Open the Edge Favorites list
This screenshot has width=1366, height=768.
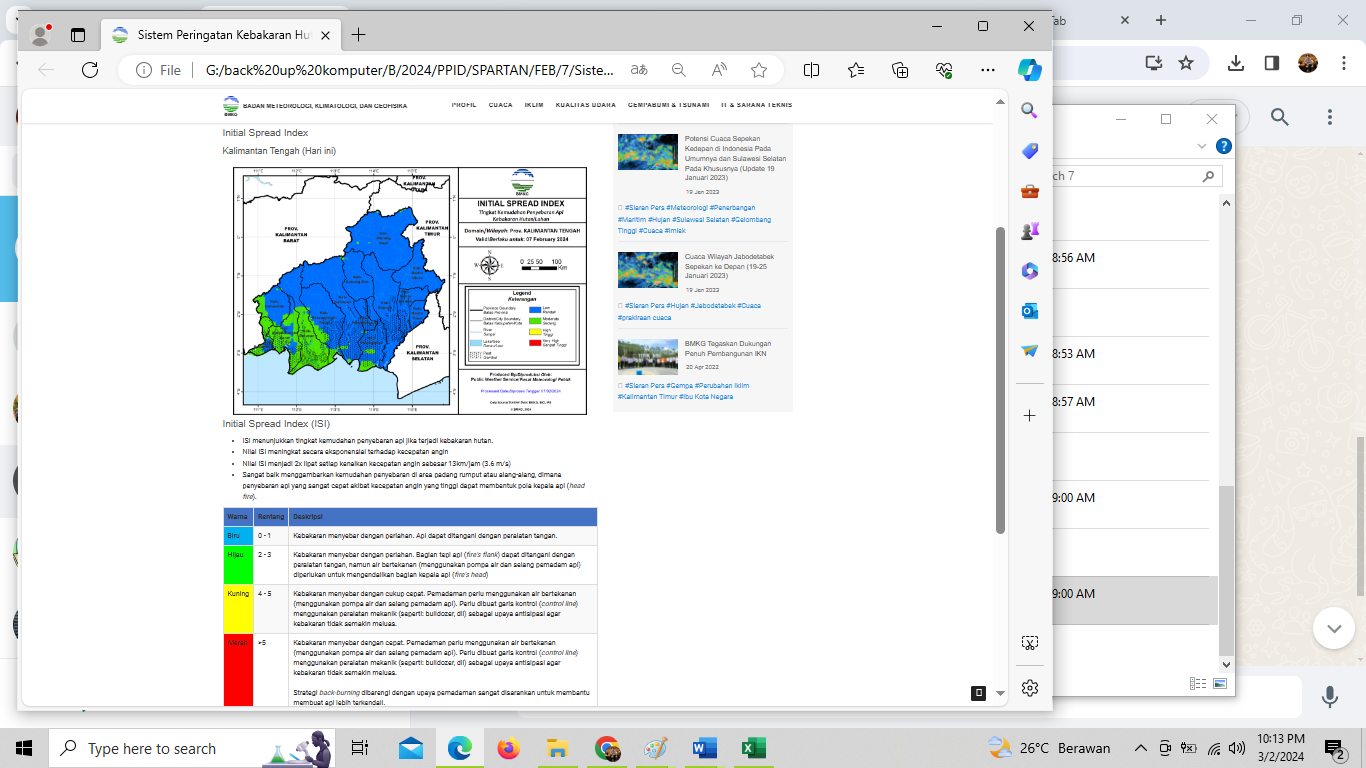click(x=856, y=70)
